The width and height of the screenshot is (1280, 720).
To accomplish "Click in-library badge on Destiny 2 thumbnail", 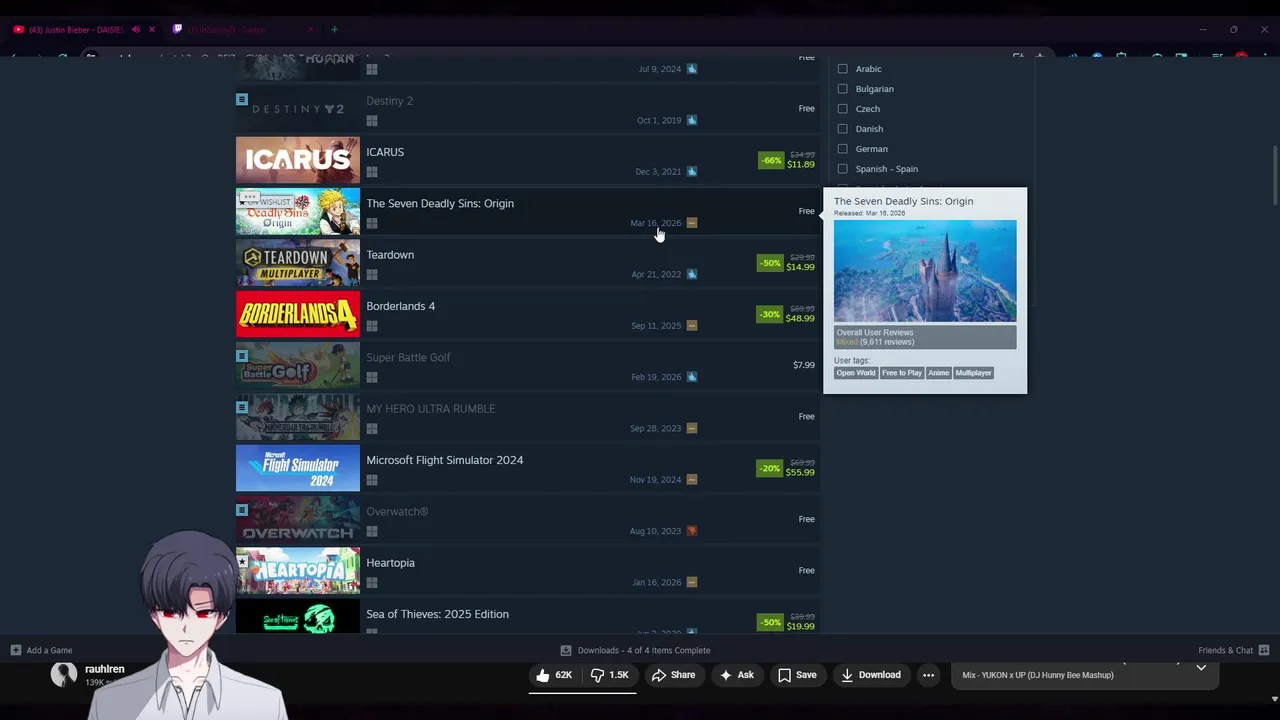I will pyautogui.click(x=242, y=99).
